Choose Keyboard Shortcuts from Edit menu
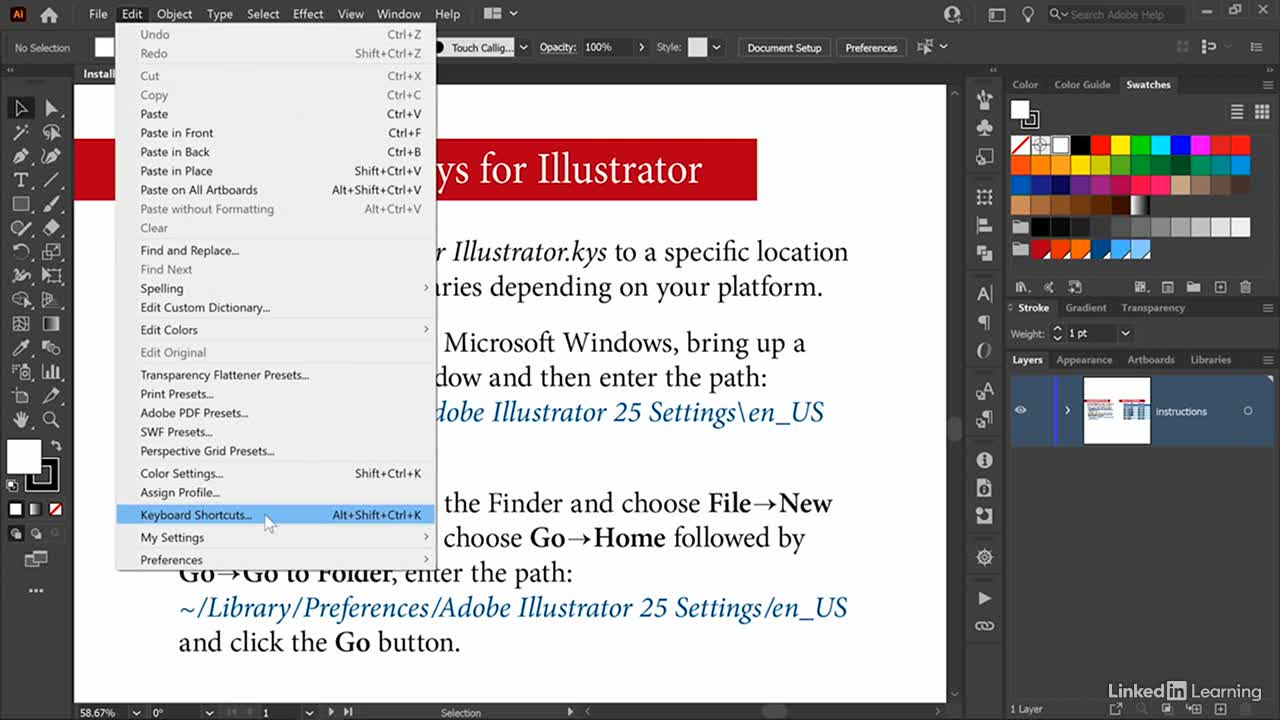 tap(276, 515)
